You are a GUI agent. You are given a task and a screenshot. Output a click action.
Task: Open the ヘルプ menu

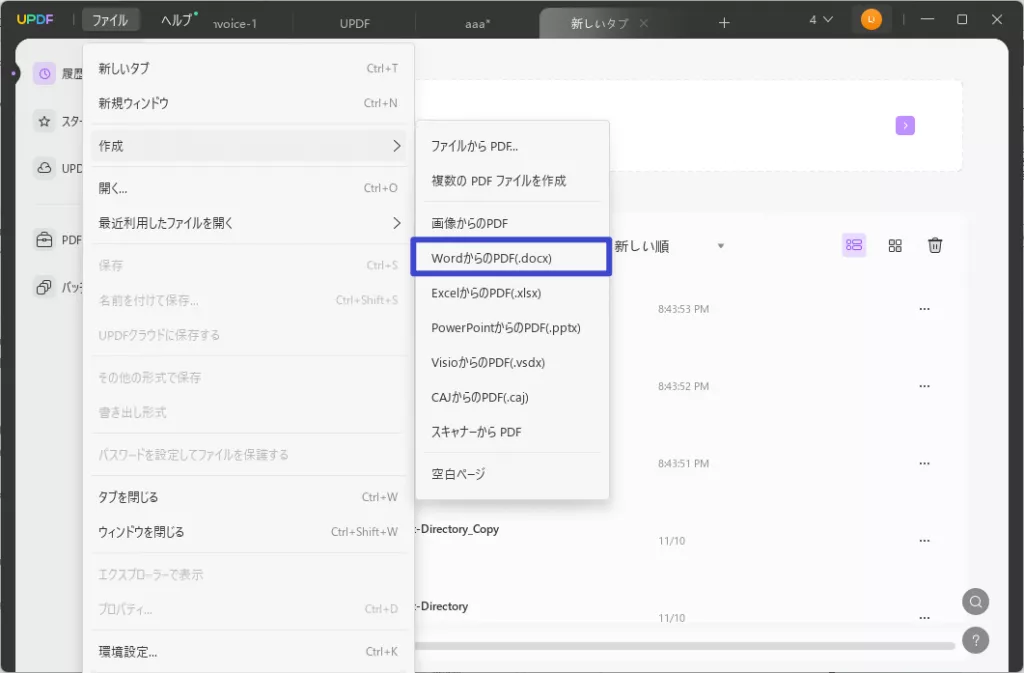tap(176, 20)
